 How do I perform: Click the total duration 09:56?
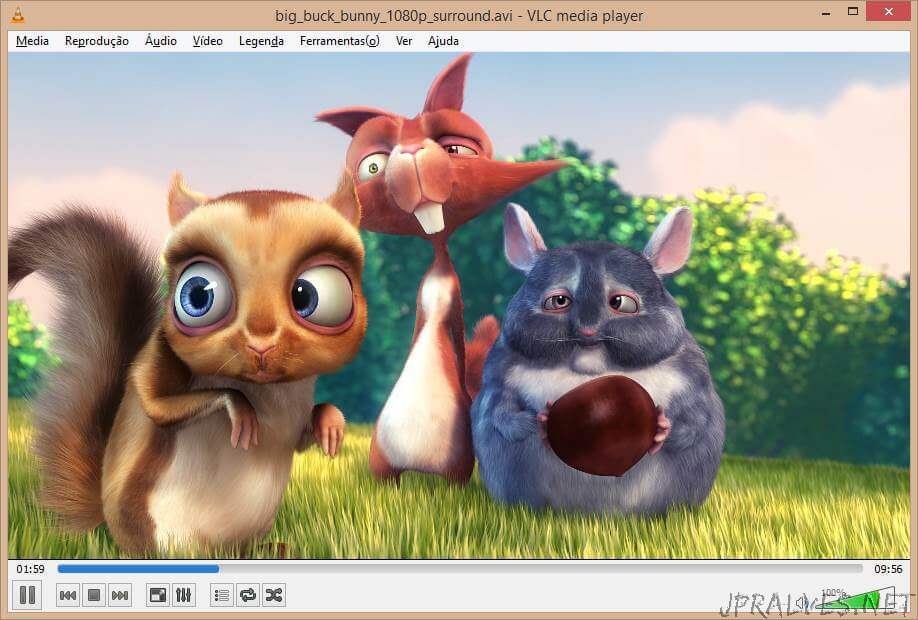888,569
